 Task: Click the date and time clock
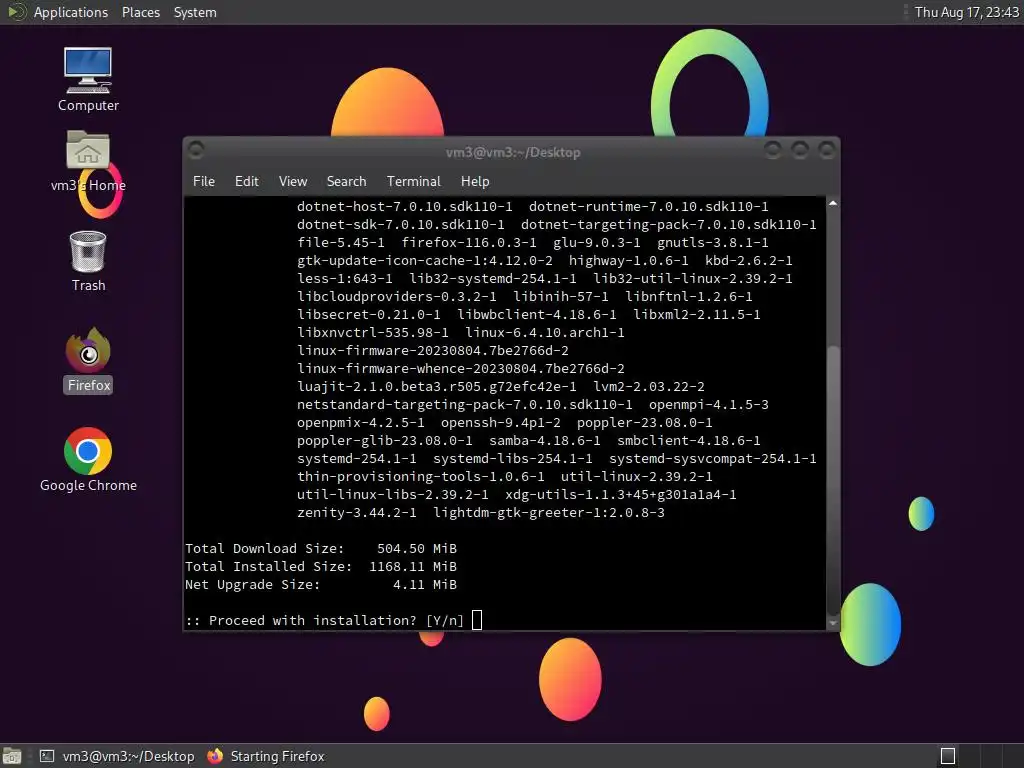pos(967,12)
